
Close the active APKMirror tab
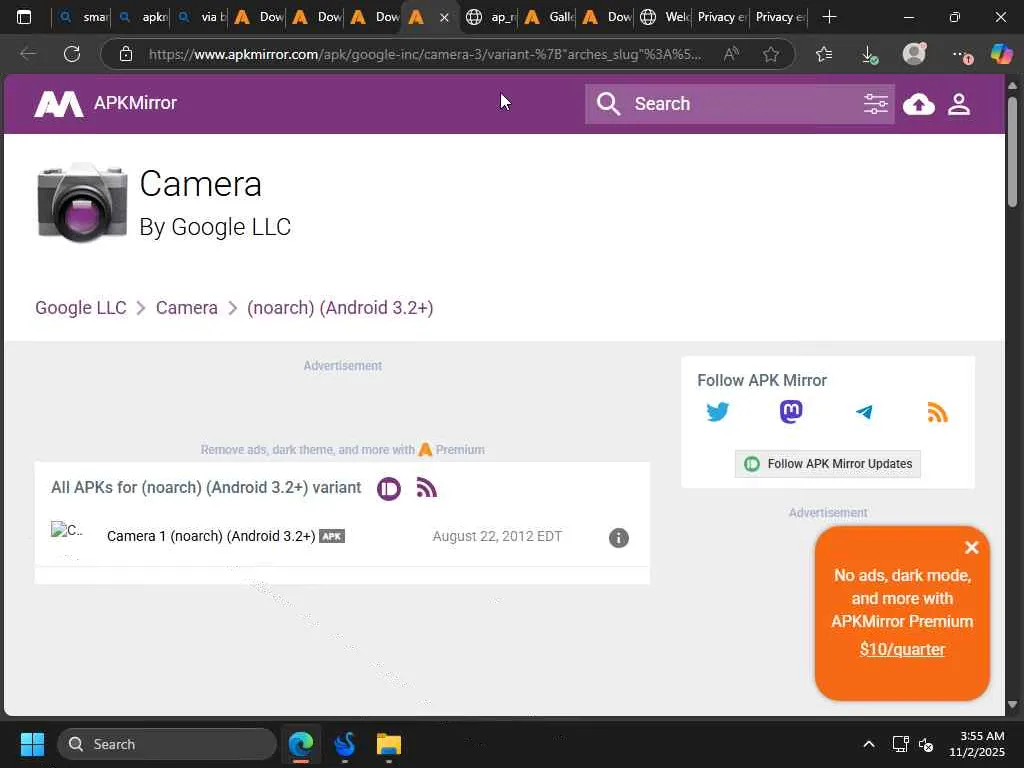[444, 18]
